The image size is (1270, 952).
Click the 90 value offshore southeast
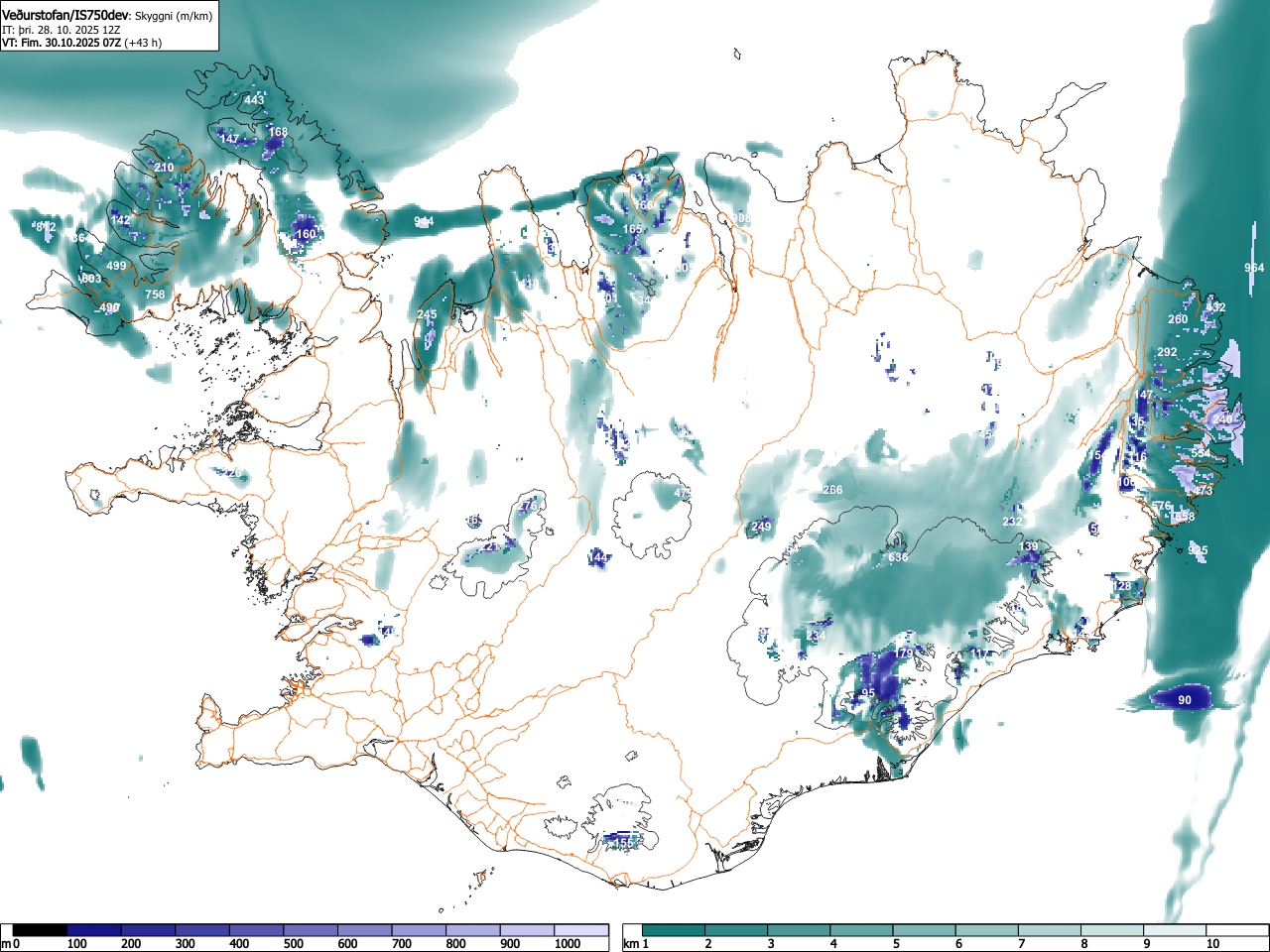tap(1185, 700)
